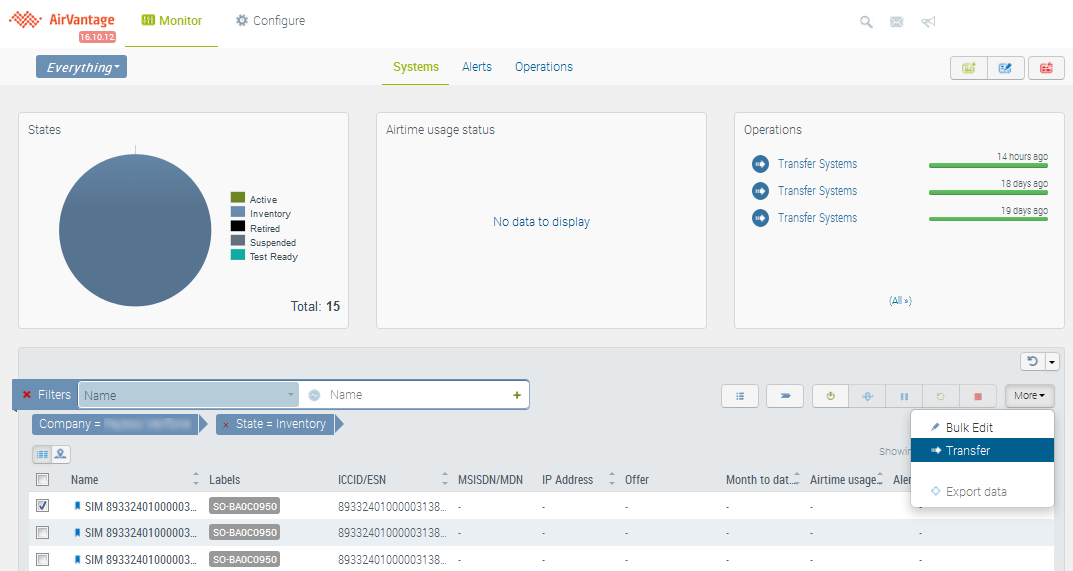Click the Name filter text input
Screen dimensions: 1073x571
click(415, 395)
